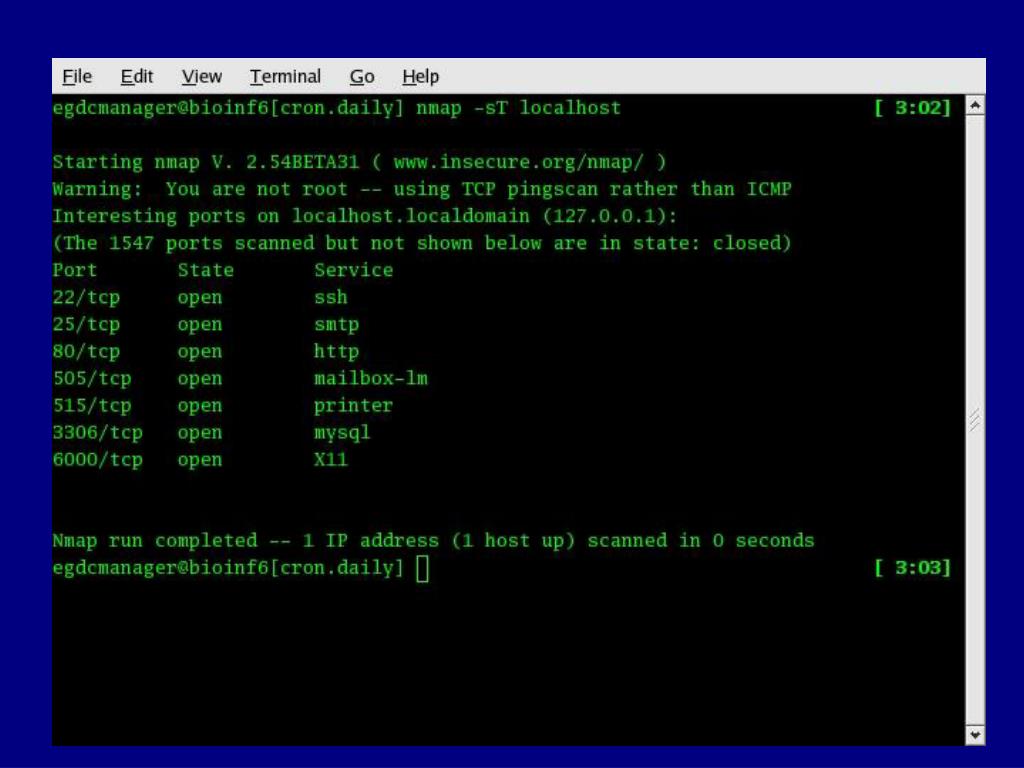This screenshot has height=768, width=1024.
Task: Click the mailbox-lm service name
Action: pos(371,379)
